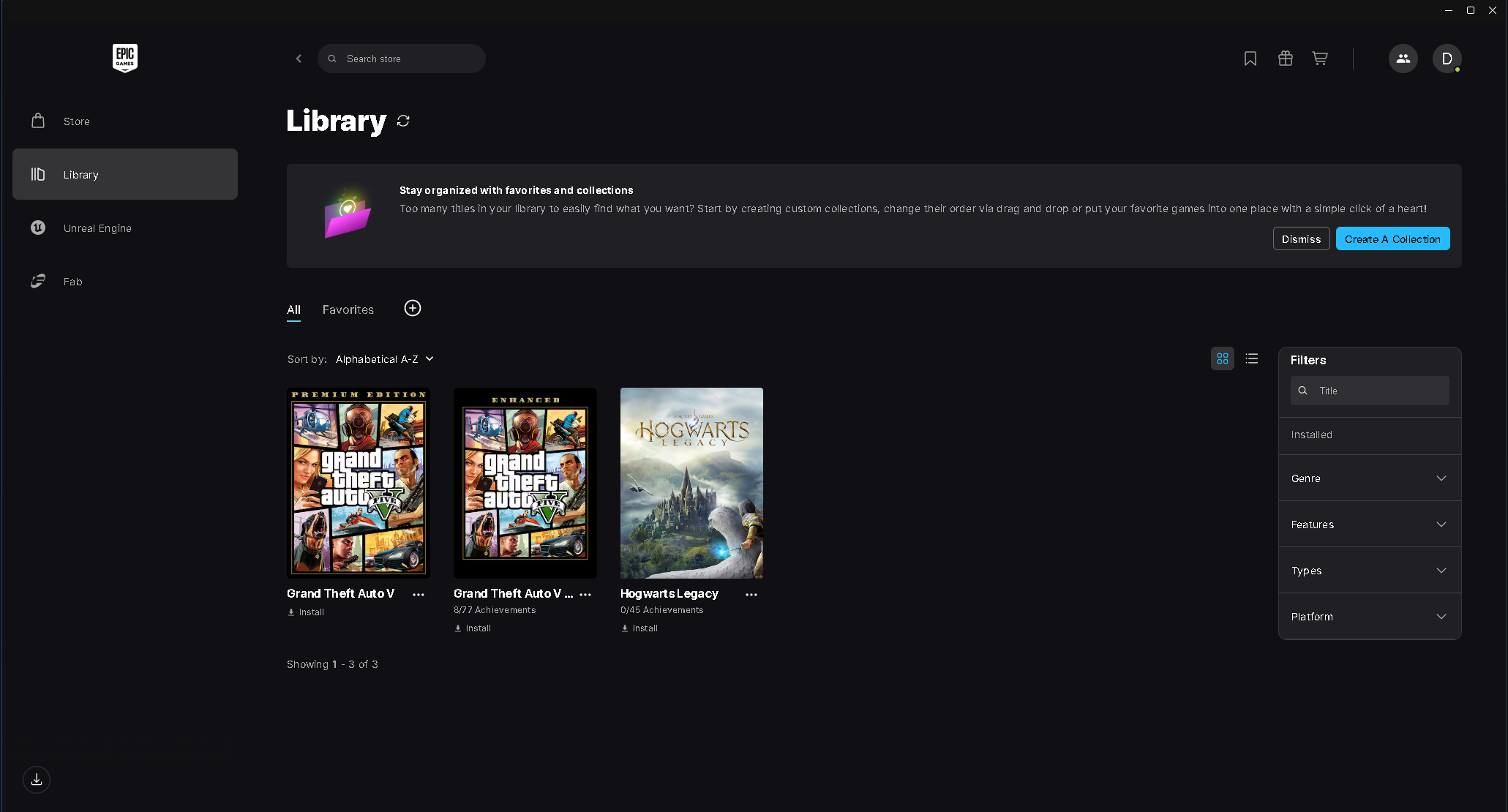Viewport: 1508px width, 812px height.
Task: Toggle the Installed filter
Action: [1370, 435]
